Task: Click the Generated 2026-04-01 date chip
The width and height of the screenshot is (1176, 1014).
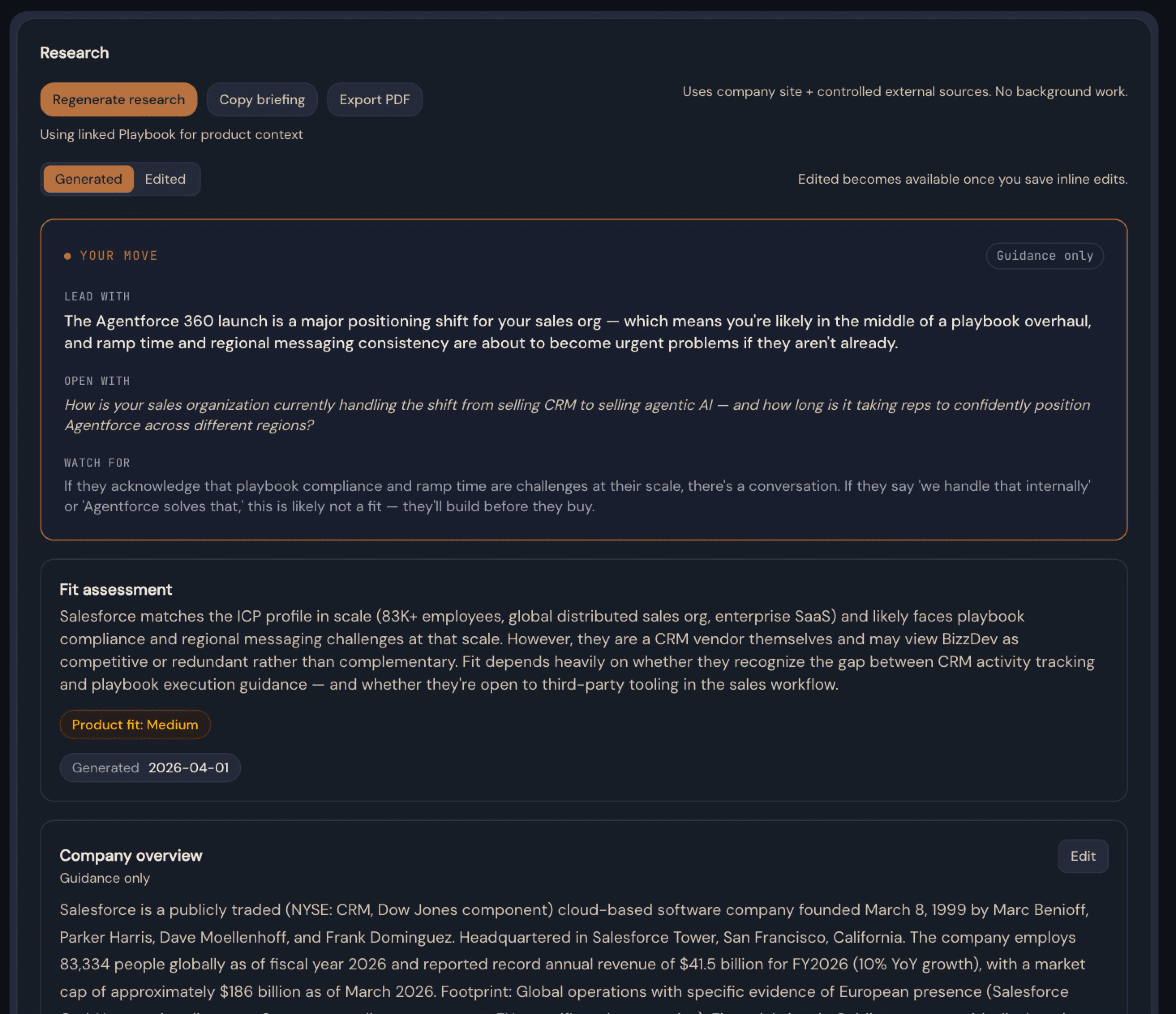Action: point(150,767)
